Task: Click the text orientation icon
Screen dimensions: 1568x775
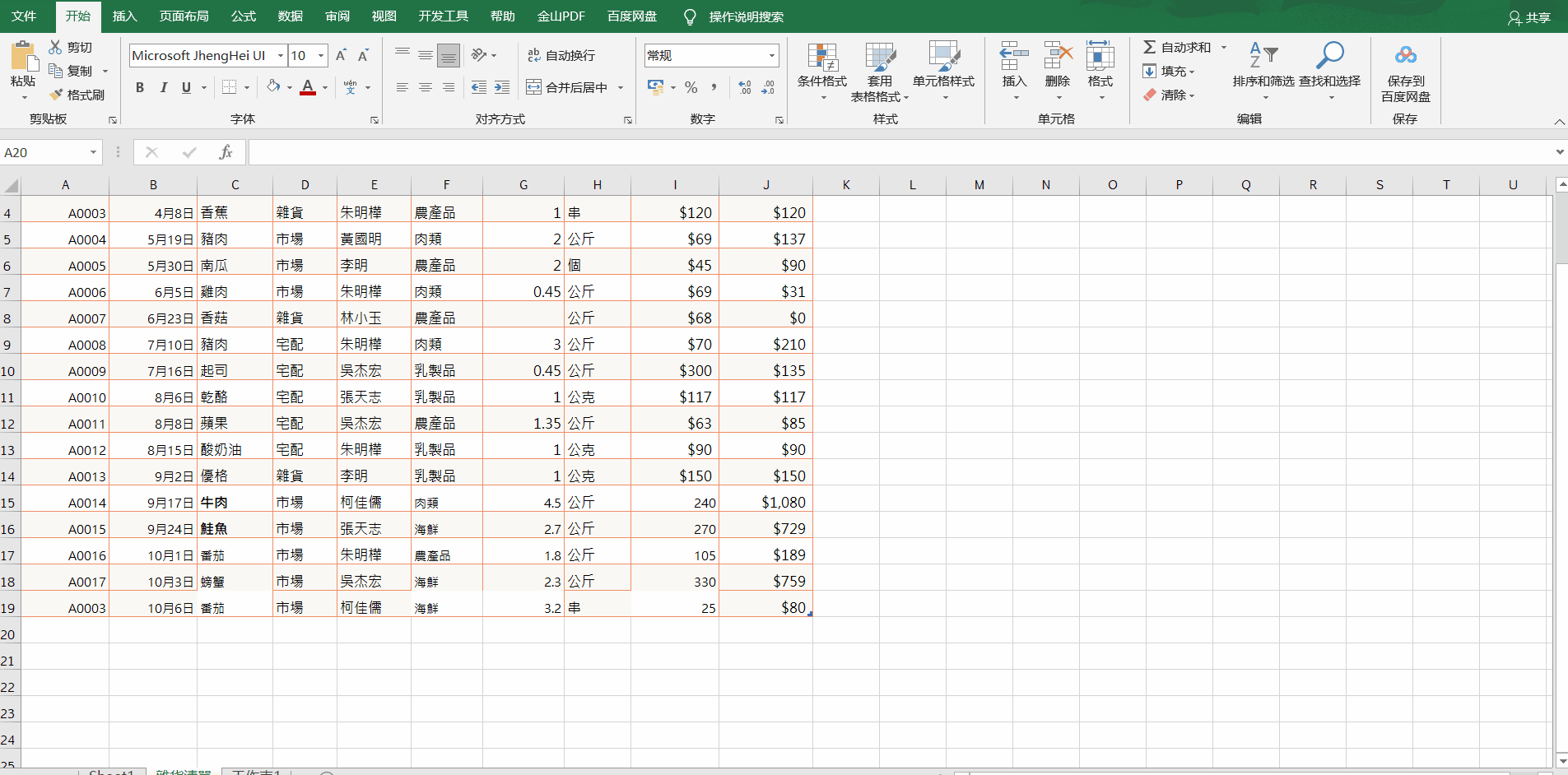Action: coord(479,55)
